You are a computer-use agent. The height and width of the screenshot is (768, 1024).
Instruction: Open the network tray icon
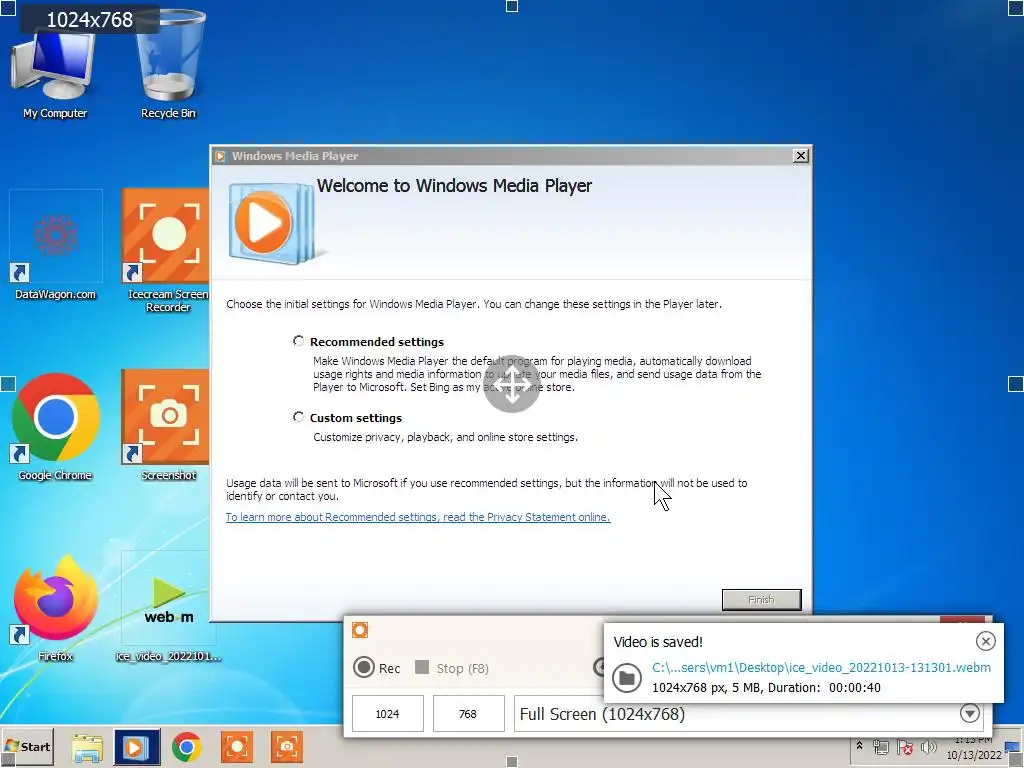click(881, 747)
